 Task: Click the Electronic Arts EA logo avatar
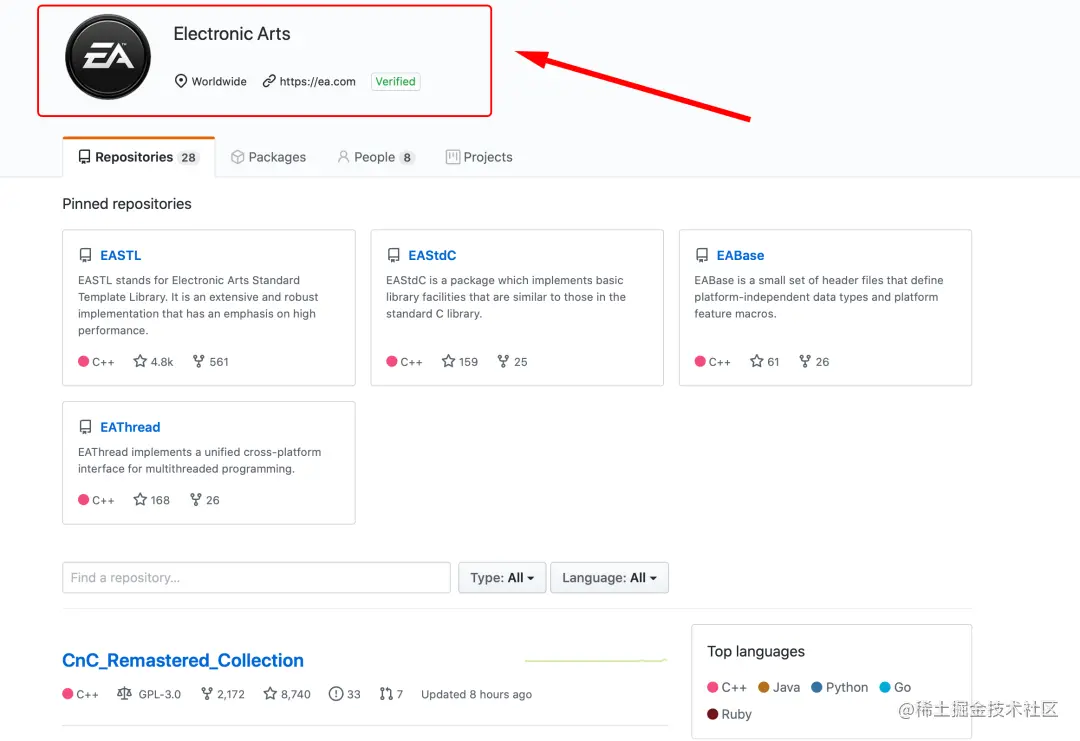click(x=108, y=57)
